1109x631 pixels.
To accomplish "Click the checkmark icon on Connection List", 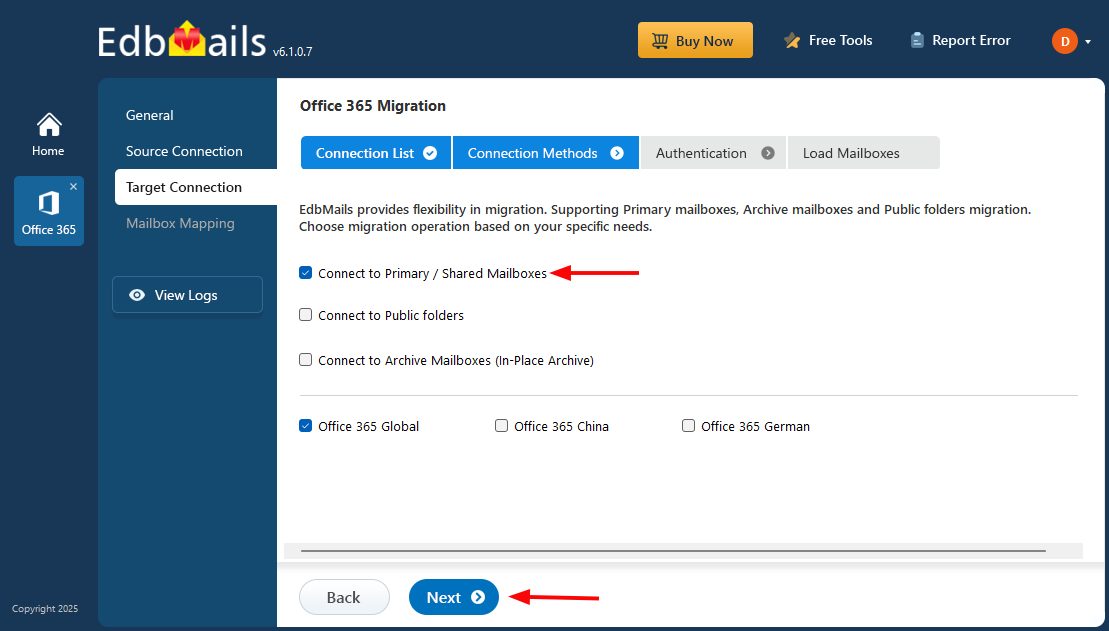I will point(430,153).
